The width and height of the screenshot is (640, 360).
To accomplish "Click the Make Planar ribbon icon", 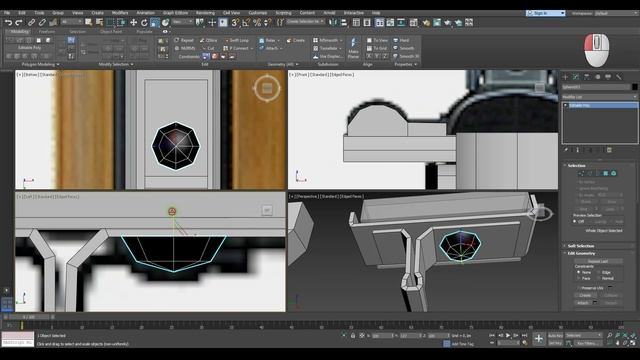I will pos(353,48).
